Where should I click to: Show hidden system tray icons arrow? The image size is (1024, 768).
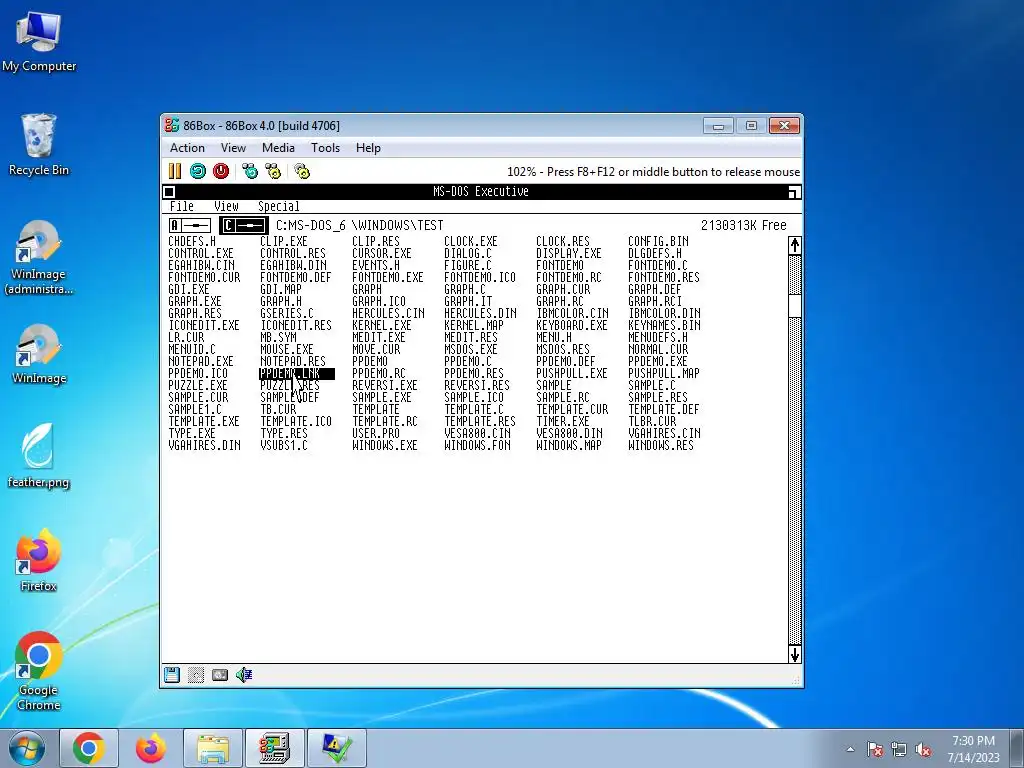pos(850,749)
